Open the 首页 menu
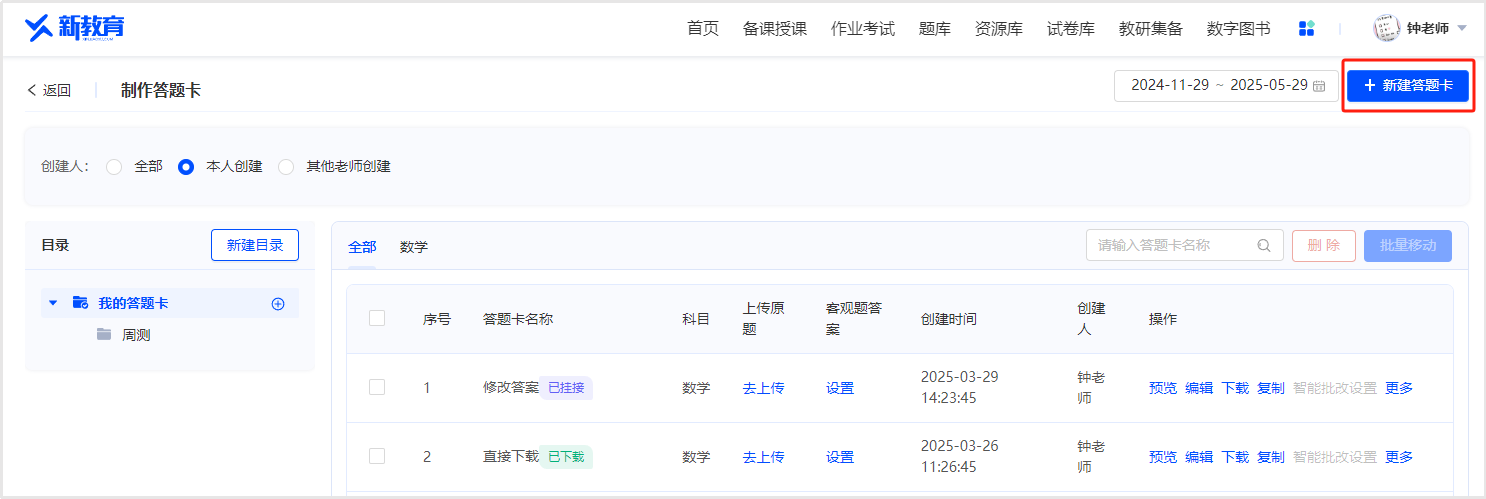Screen dimensions: 1486x499 (703, 29)
